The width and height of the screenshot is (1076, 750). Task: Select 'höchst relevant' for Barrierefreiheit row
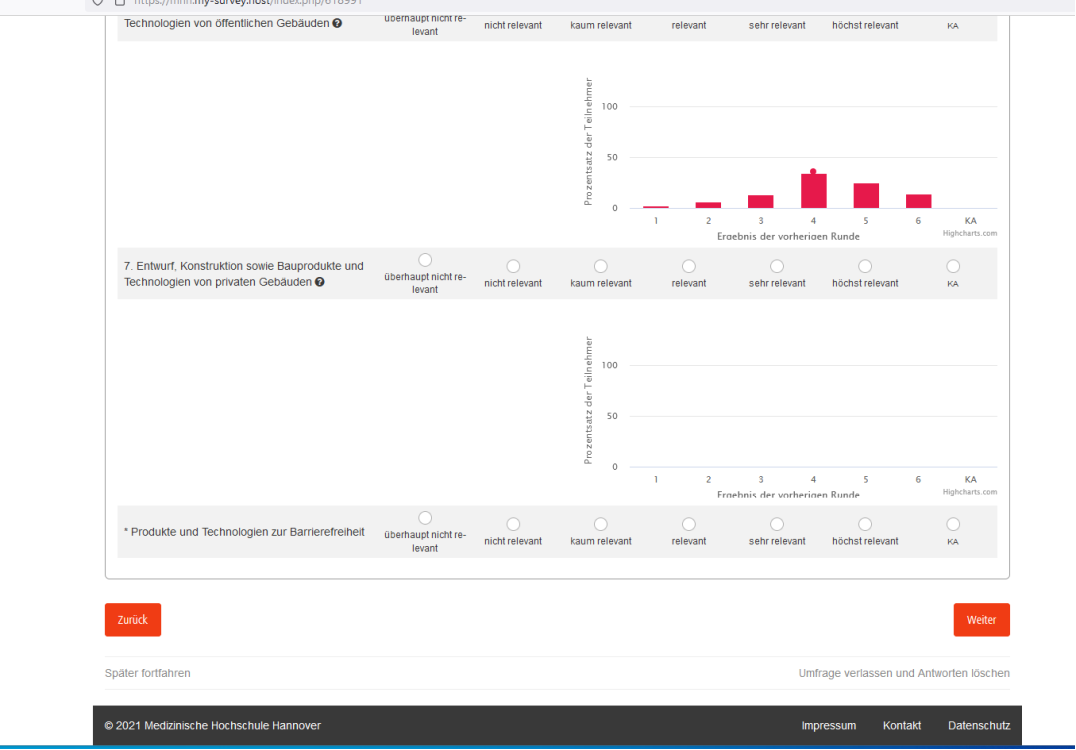pyautogui.click(x=865, y=524)
